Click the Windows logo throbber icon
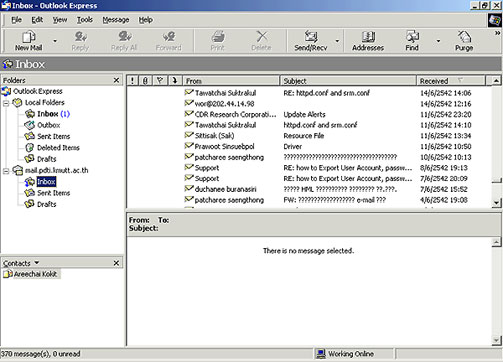This screenshot has height=362, width=503. [495, 20]
